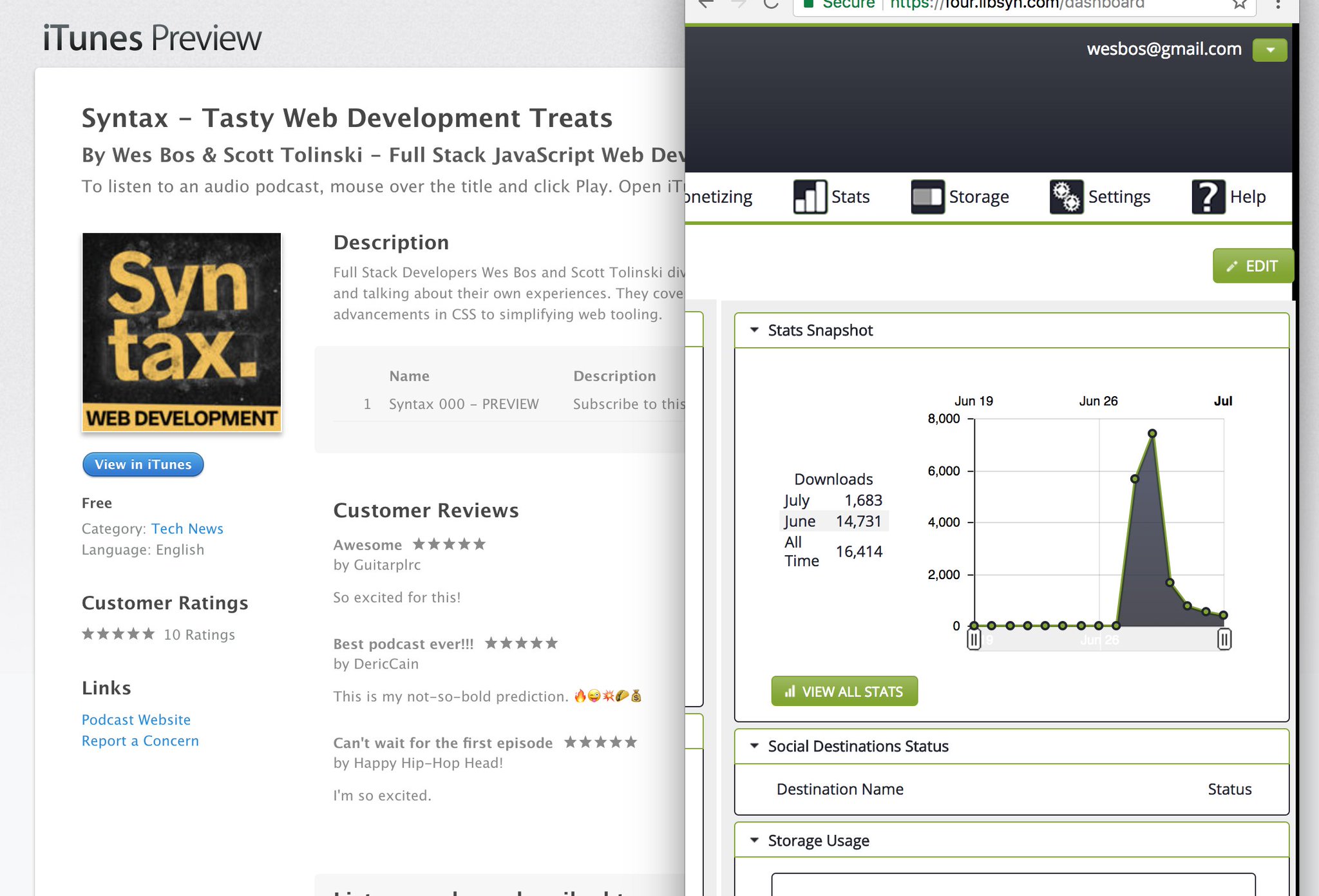The image size is (1319, 896).
Task: Click the pencil icon on the EDIT button
Action: tap(1232, 266)
